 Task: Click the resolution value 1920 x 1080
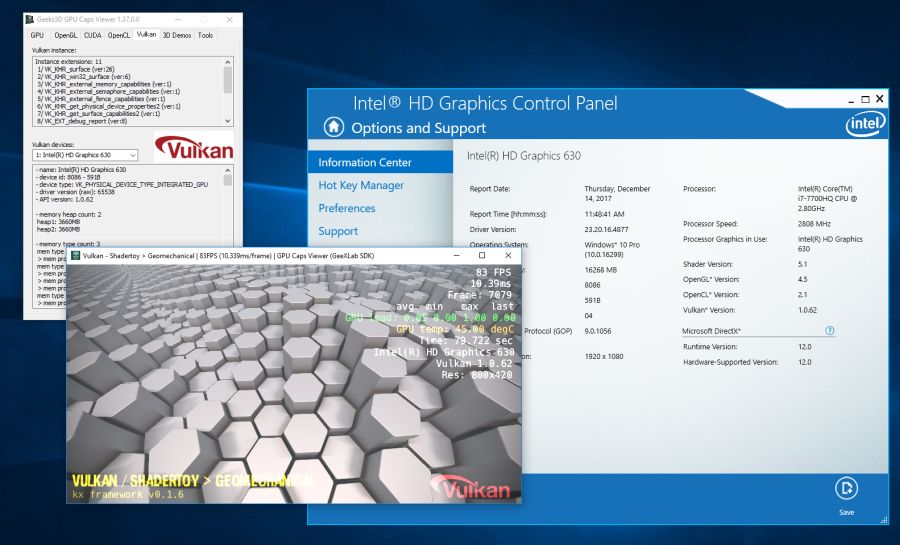pyautogui.click(x=603, y=356)
